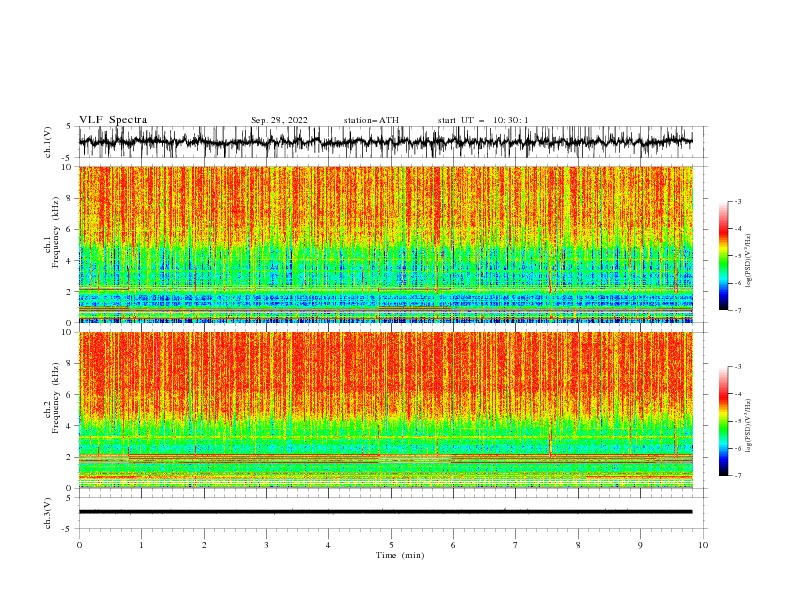Click the ch.2 PSD color scale bar
The image size is (792, 612).
pos(724,421)
